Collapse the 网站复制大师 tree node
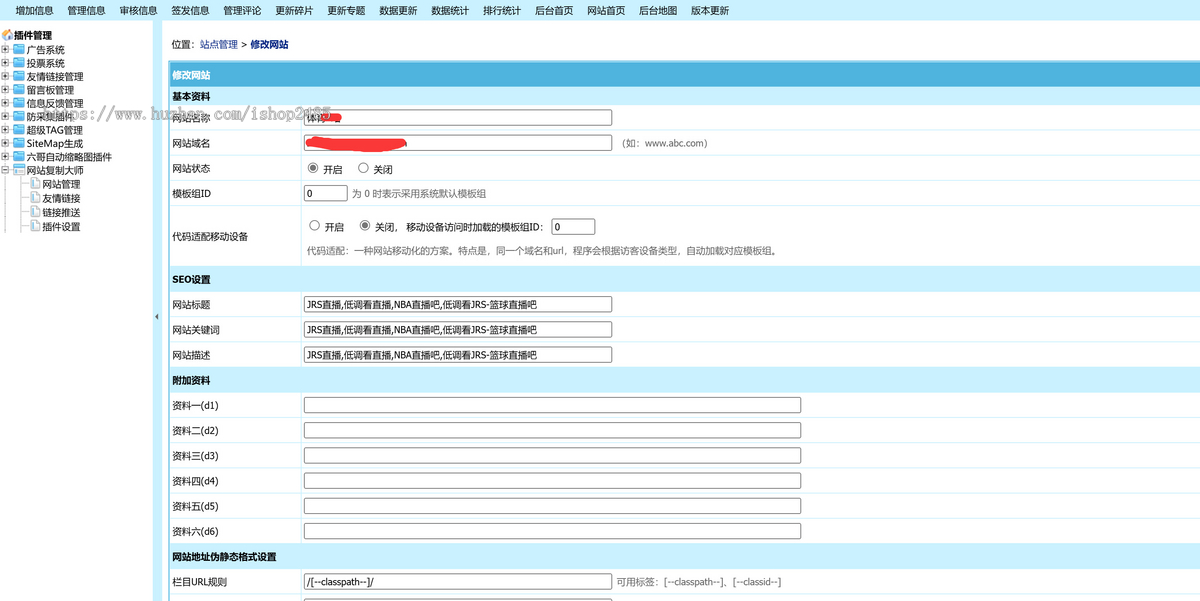 (6, 171)
